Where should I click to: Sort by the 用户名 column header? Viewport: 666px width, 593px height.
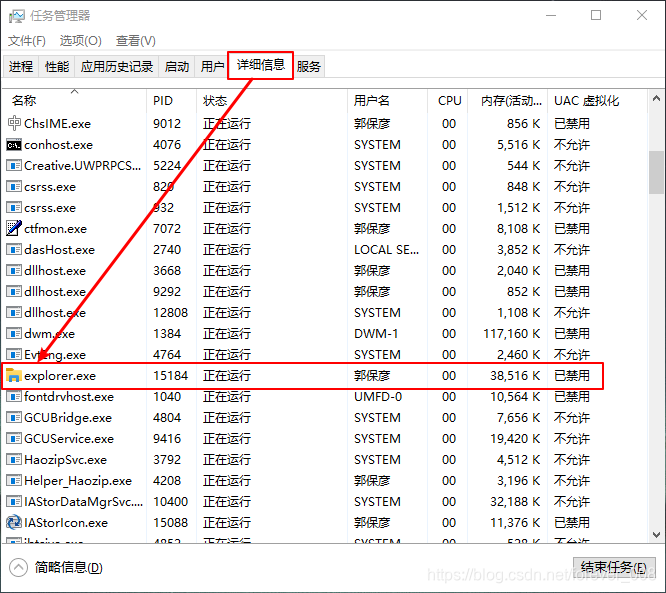387,101
